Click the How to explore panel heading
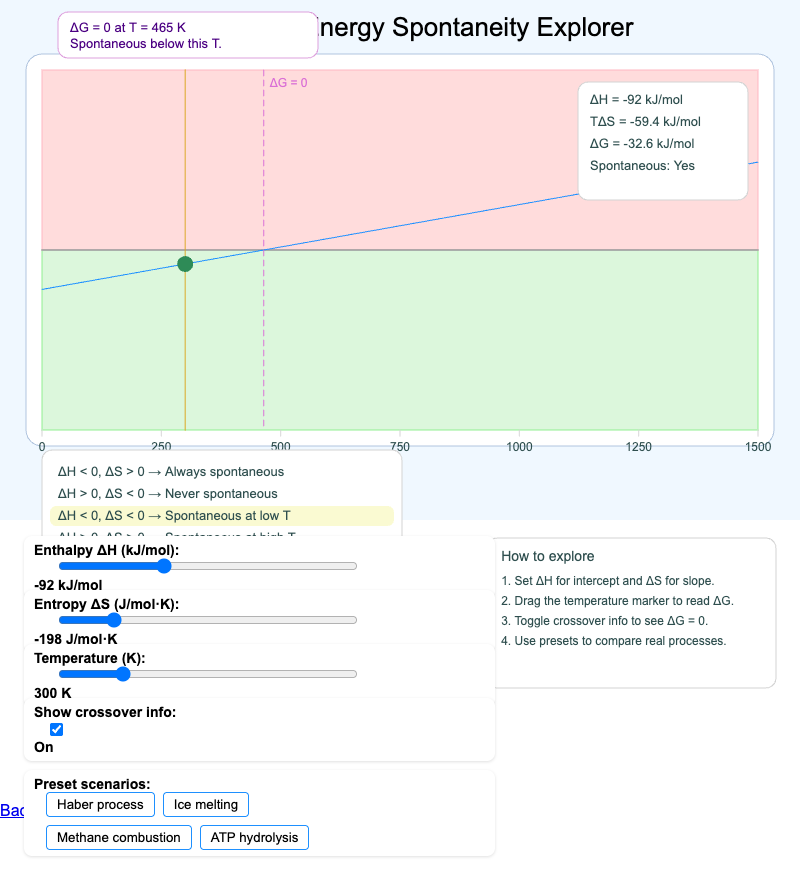 [546, 556]
